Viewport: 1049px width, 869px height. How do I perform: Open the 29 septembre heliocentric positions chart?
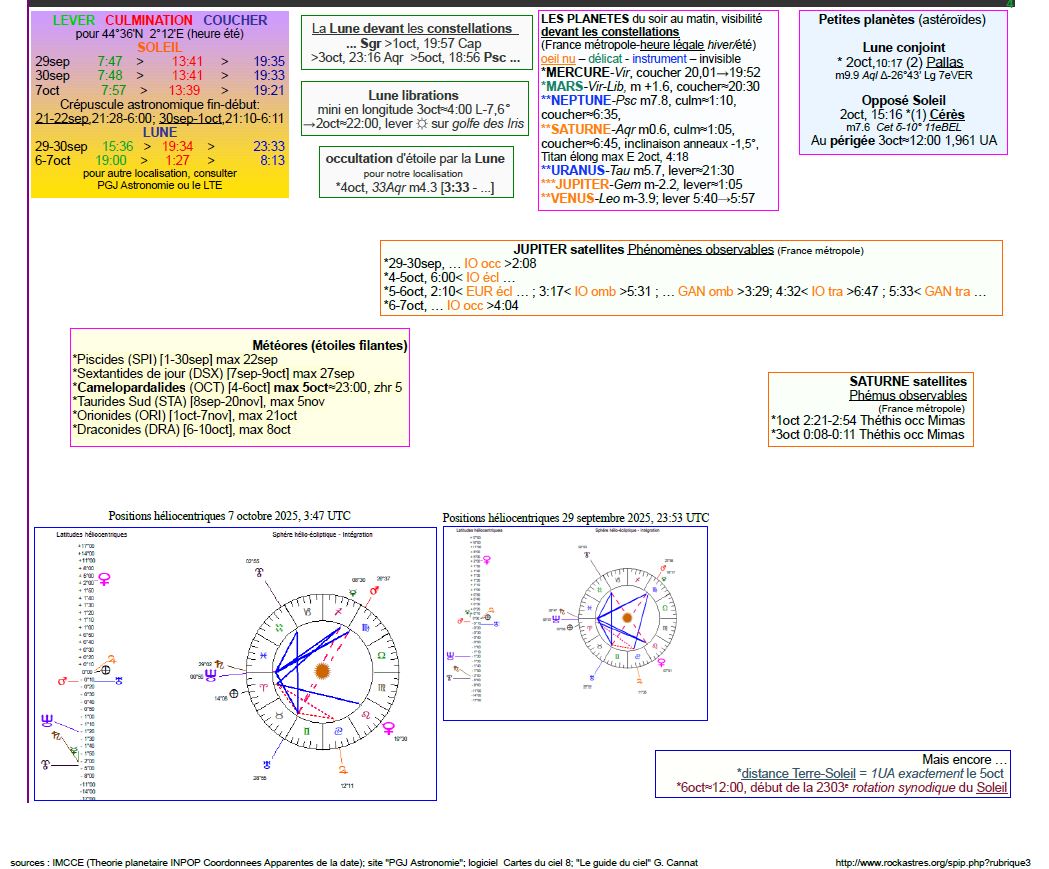point(575,622)
